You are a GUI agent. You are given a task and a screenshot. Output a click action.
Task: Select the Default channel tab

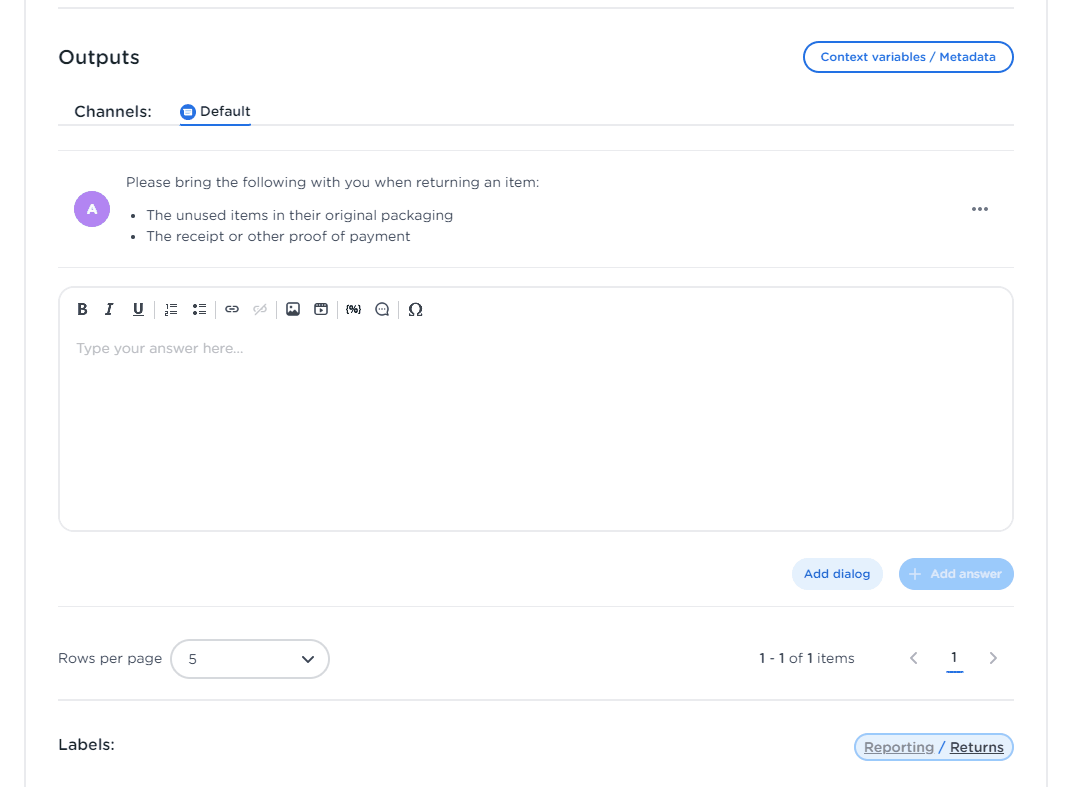[215, 112]
